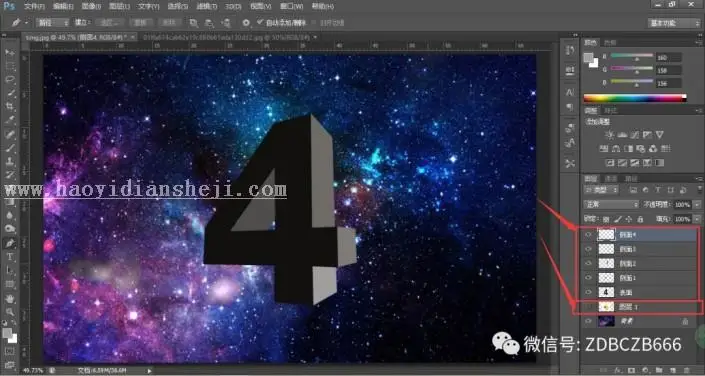Select the Lasso tool

click(x=10, y=80)
